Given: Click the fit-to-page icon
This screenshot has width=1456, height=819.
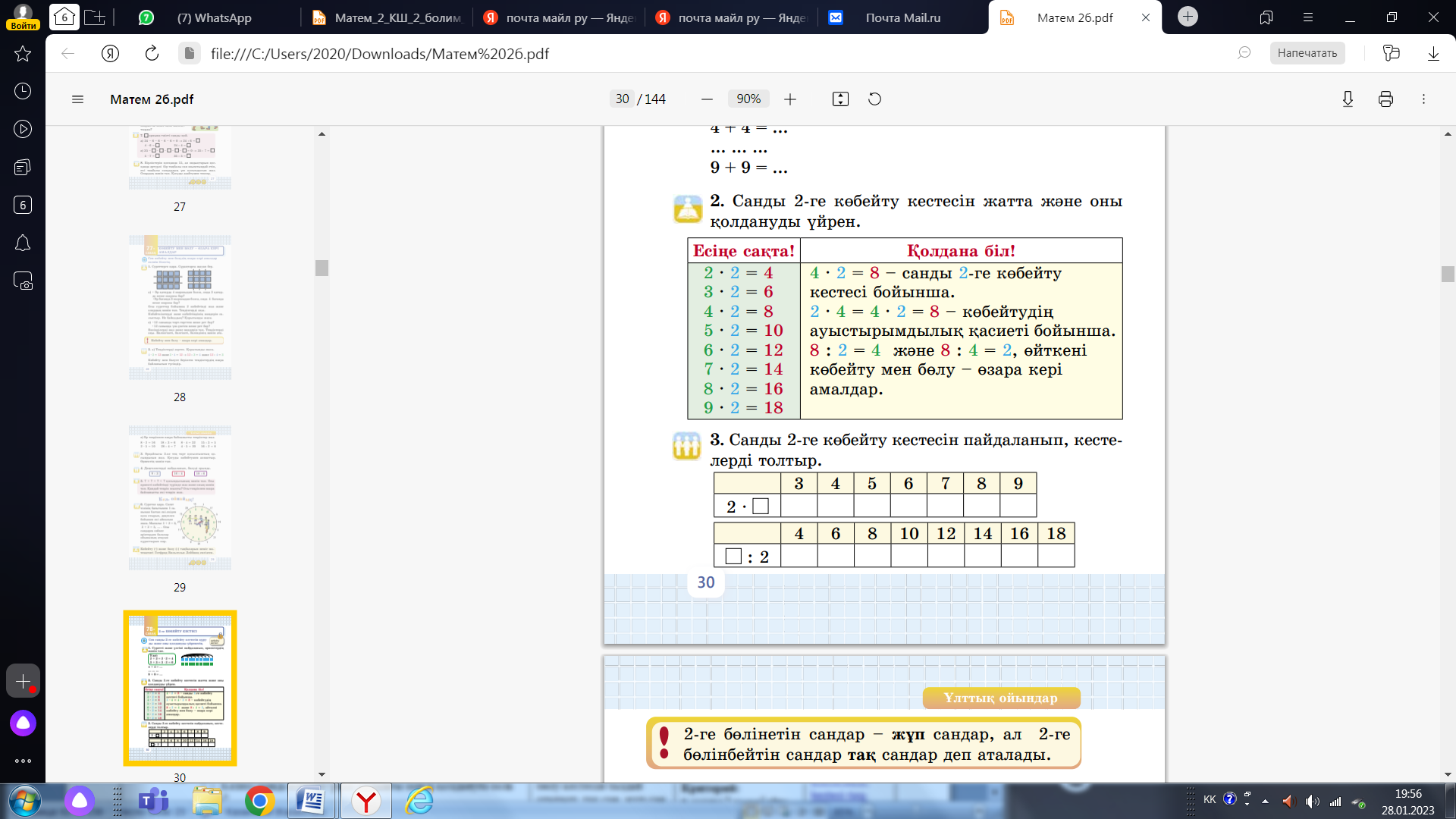Looking at the screenshot, I should (x=840, y=99).
